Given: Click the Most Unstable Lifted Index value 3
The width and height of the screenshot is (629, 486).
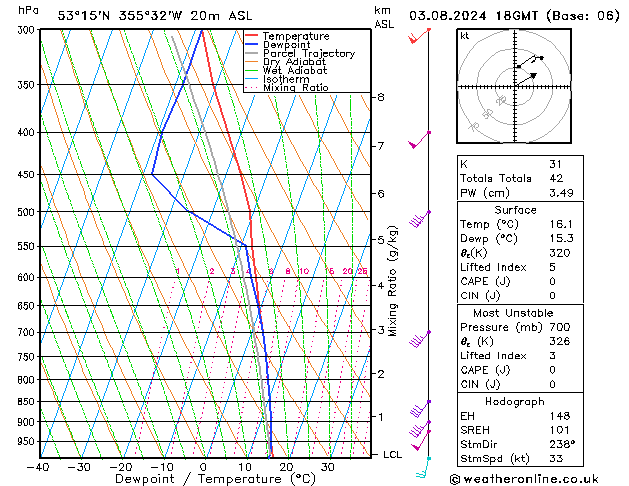Looking at the screenshot, I should point(552,356).
